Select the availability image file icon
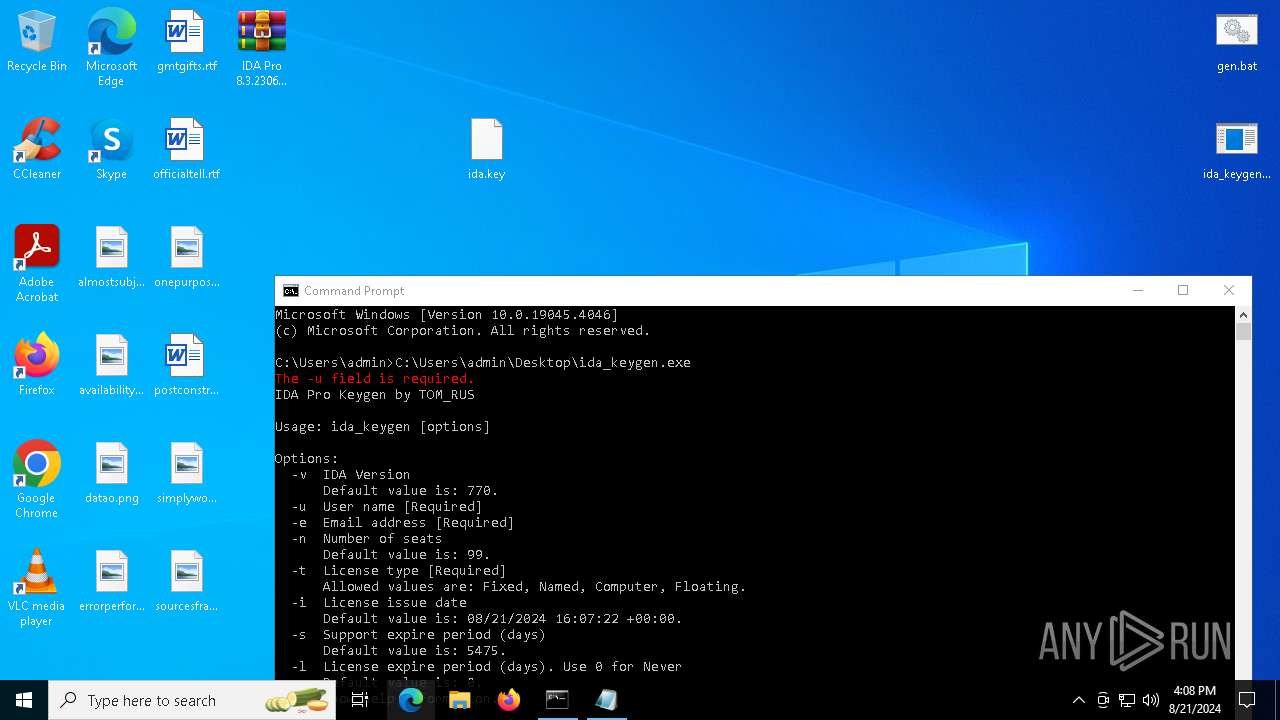 tap(111, 366)
